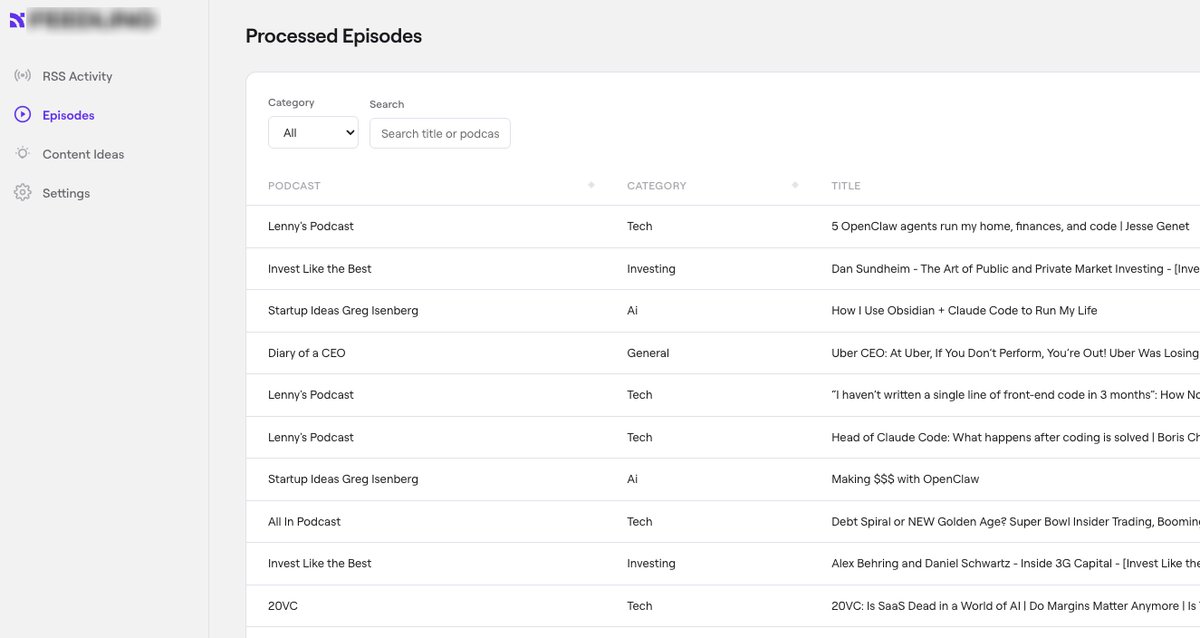The image size is (1200, 638).
Task: Select 'How I Use Obsidian + Claude Code' title
Action: click(x=964, y=311)
